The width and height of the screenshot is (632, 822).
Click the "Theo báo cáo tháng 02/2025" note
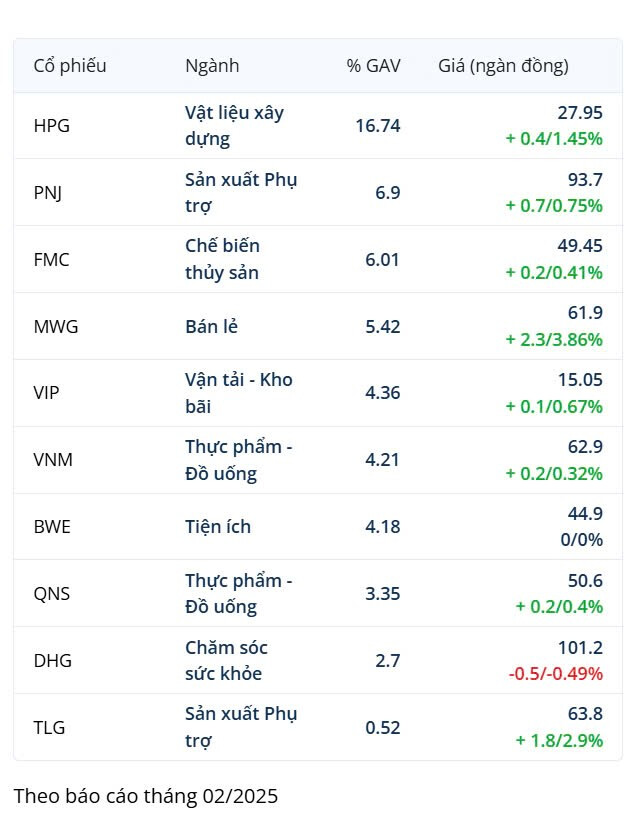(146, 796)
